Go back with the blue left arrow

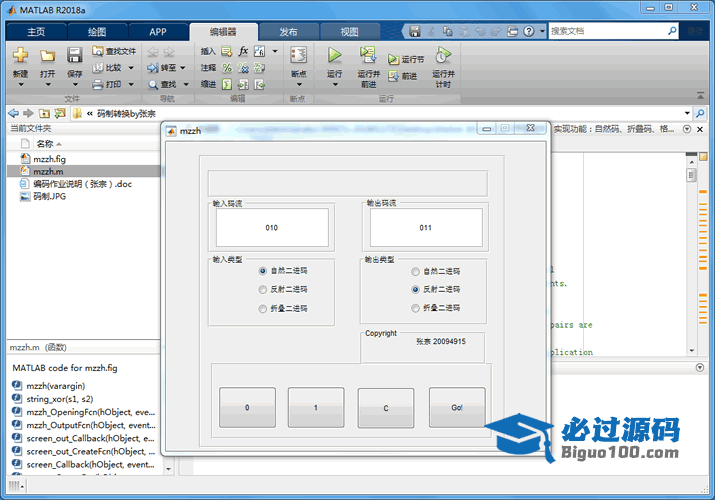click(x=14, y=113)
